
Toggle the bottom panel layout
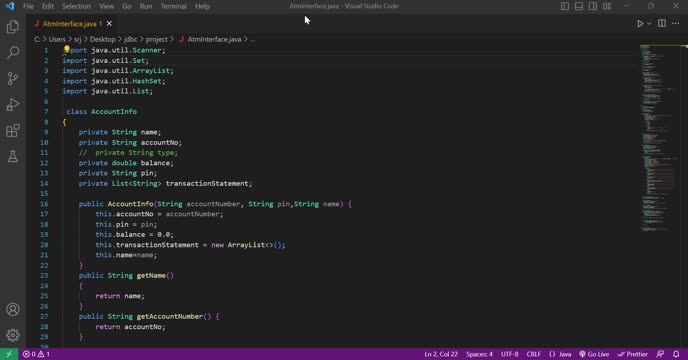(x=579, y=6)
